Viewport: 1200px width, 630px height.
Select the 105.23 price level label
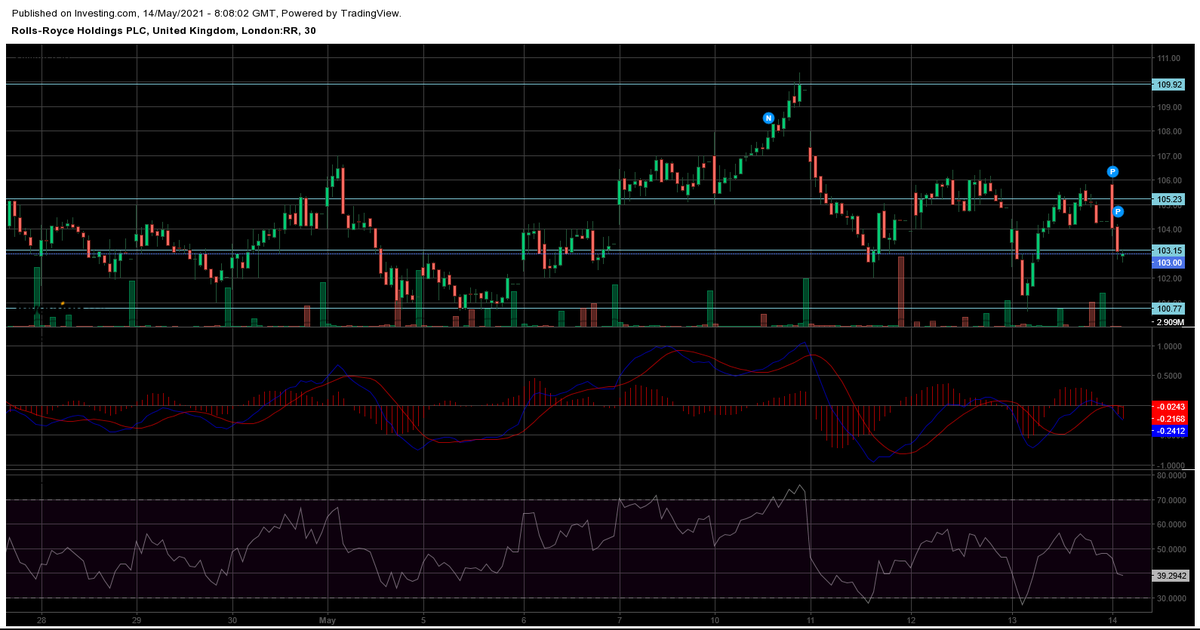click(x=1169, y=200)
